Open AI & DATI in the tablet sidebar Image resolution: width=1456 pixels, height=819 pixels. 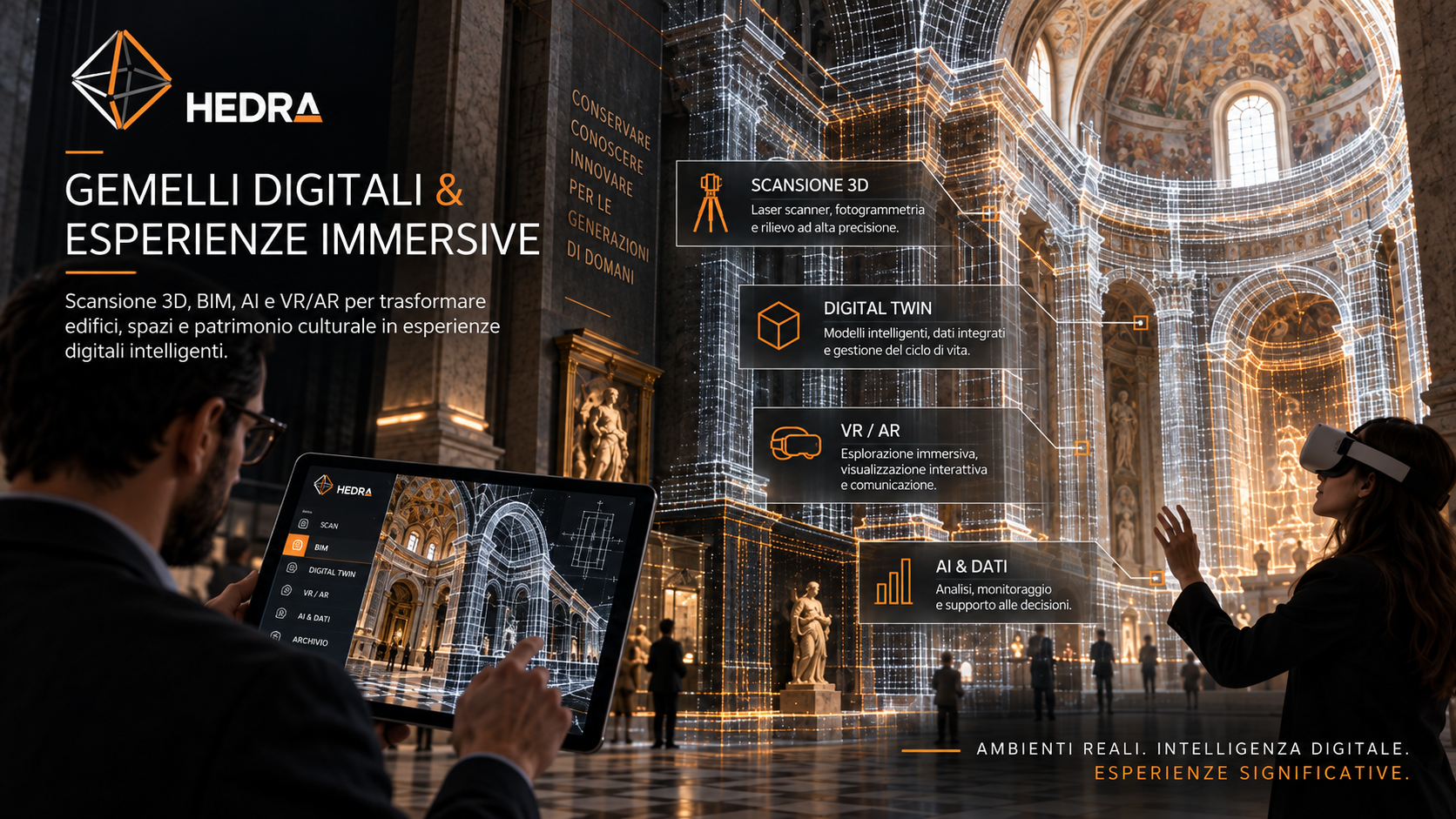[x=313, y=617]
